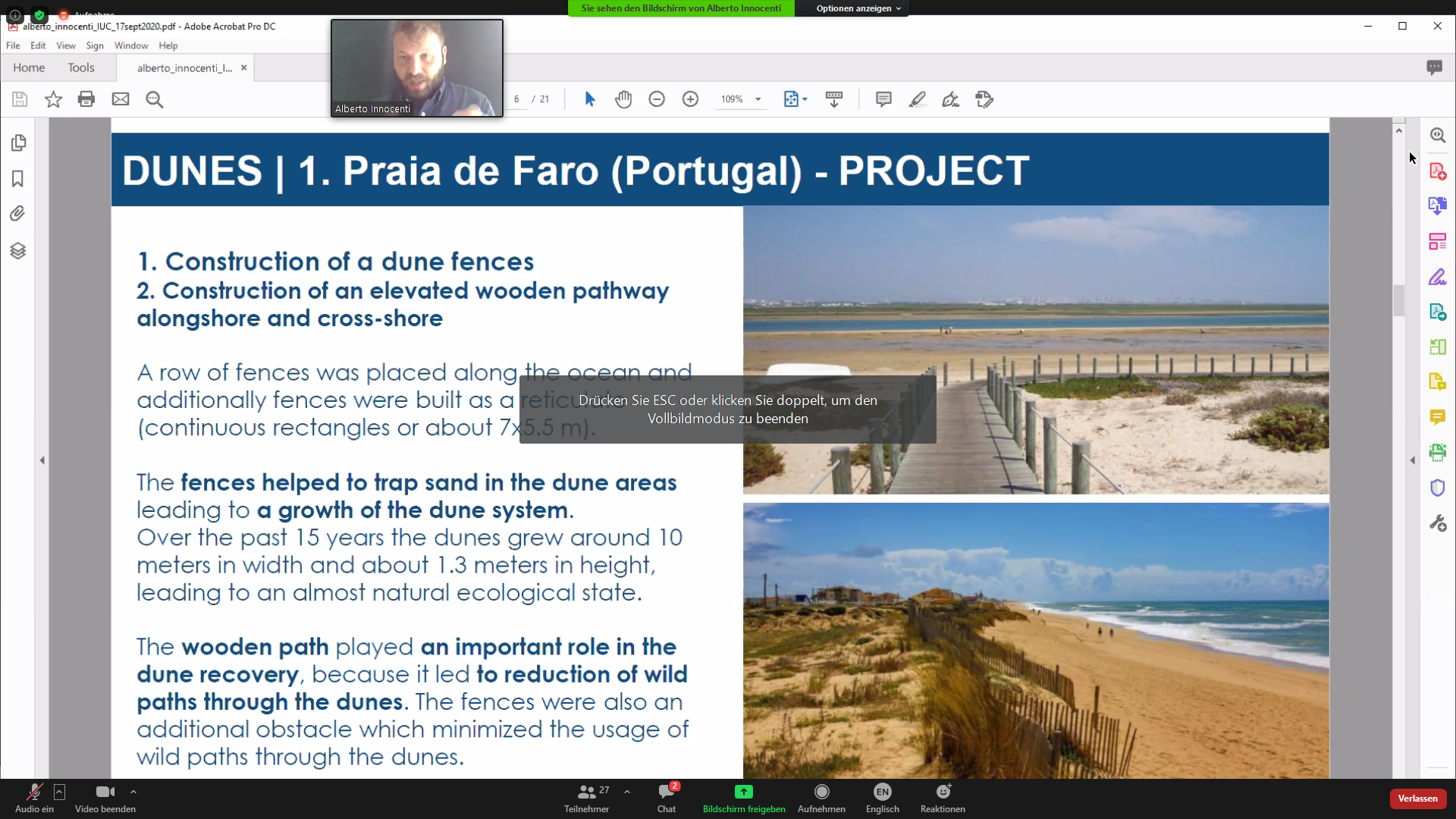
Task: Open the Highlight text pen tool
Action: pos(918,99)
